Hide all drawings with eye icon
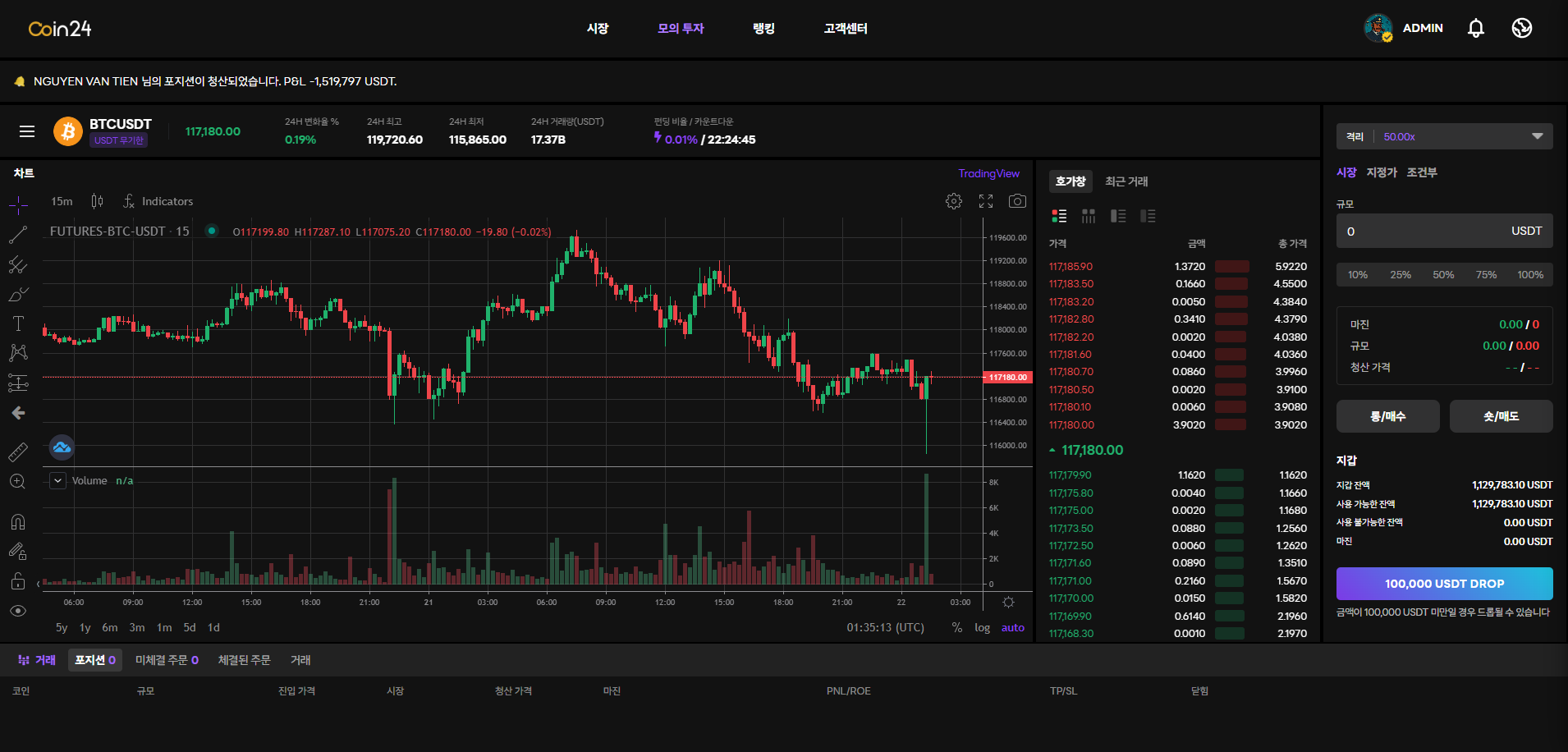The image size is (1568, 752). [x=18, y=611]
